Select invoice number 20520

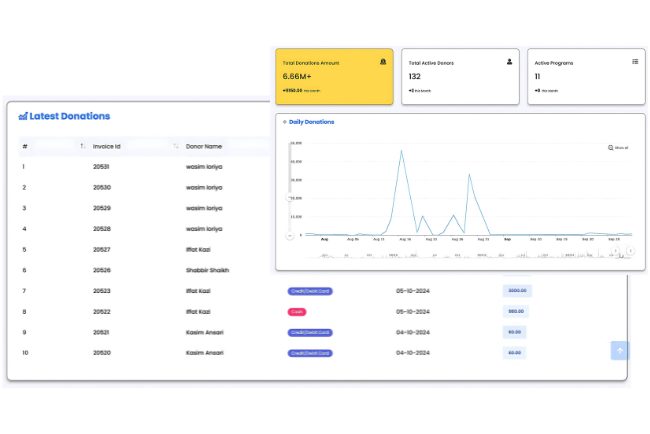102,353
